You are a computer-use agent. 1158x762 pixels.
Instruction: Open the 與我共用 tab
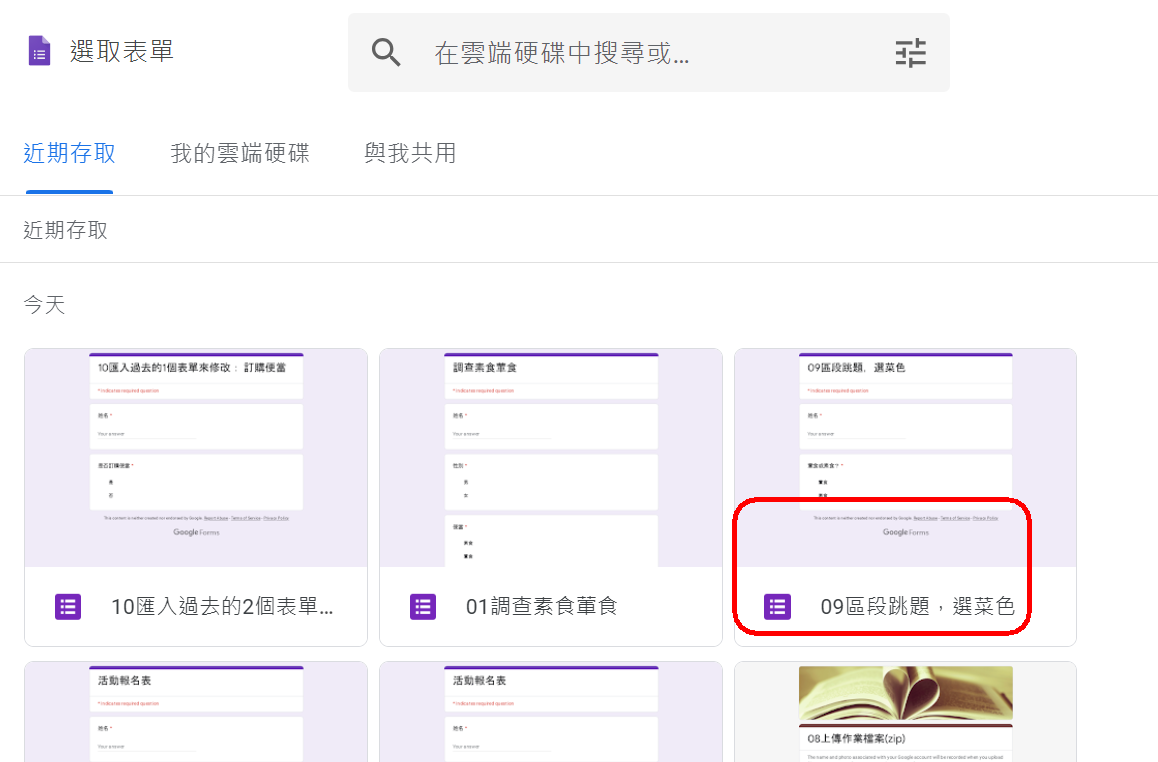pyautogui.click(x=410, y=153)
